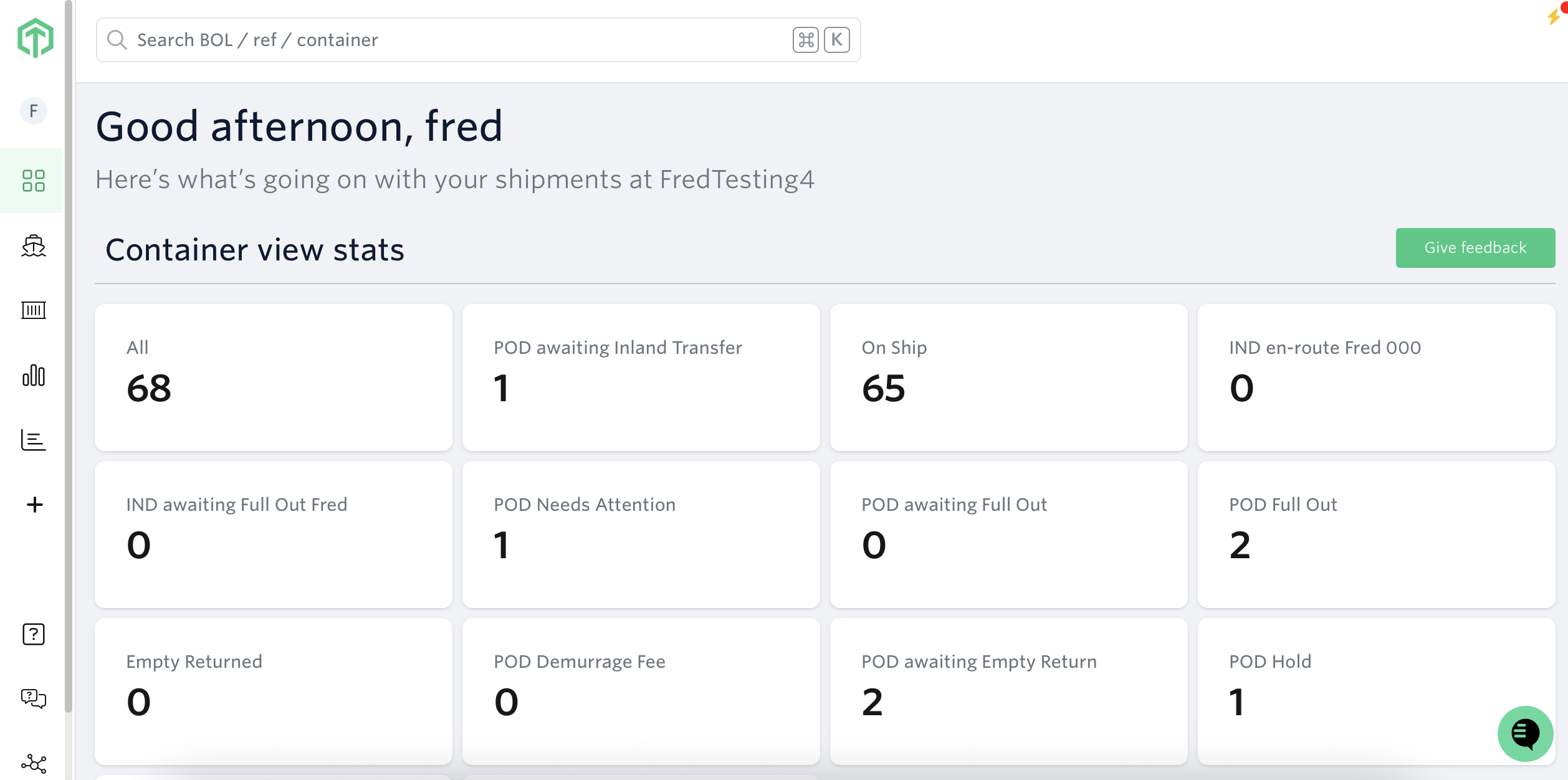This screenshot has width=1568, height=780.
Task: Open the horizontal bar report icon
Action: 34,440
